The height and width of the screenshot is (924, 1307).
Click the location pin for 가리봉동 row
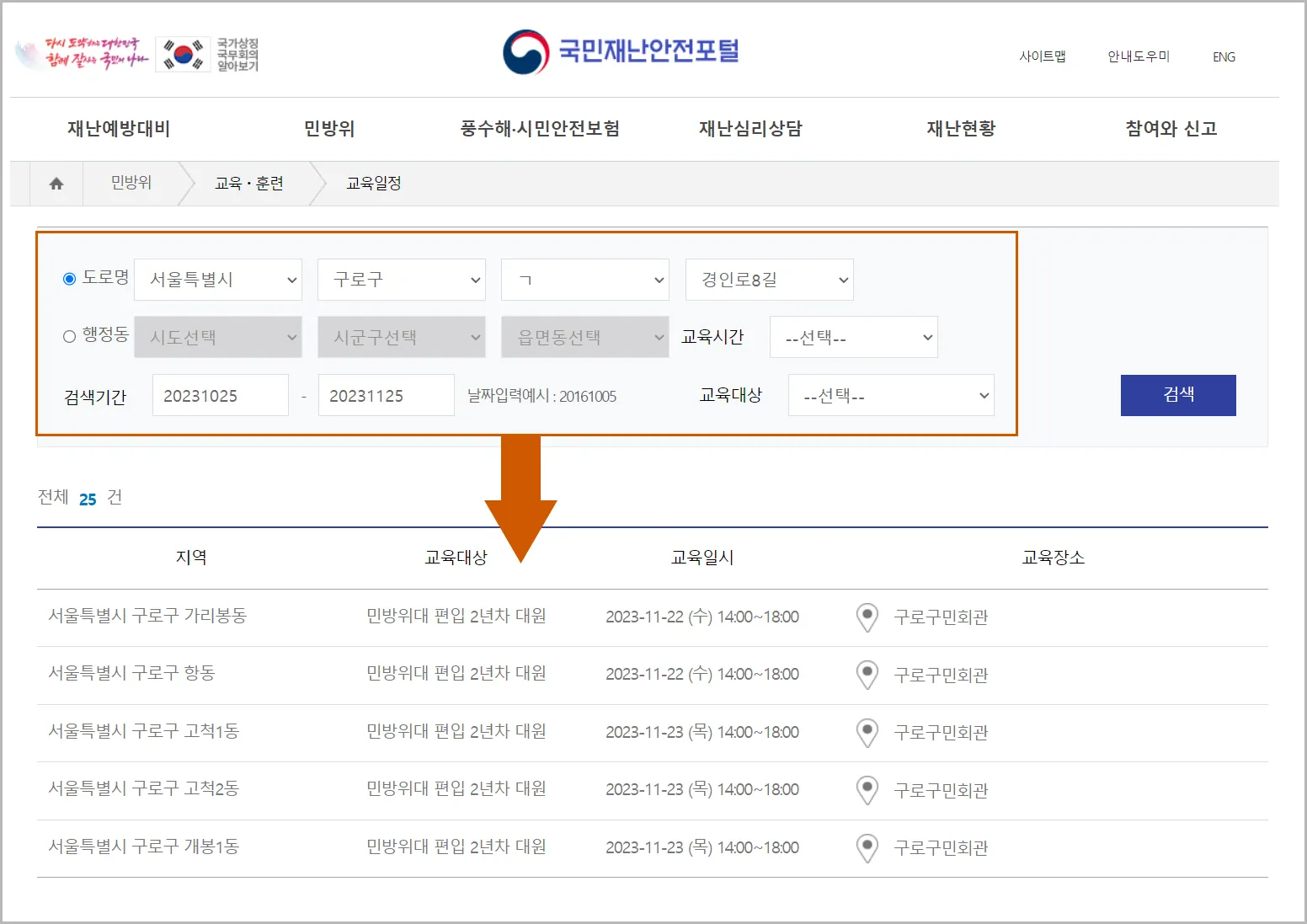point(867,617)
